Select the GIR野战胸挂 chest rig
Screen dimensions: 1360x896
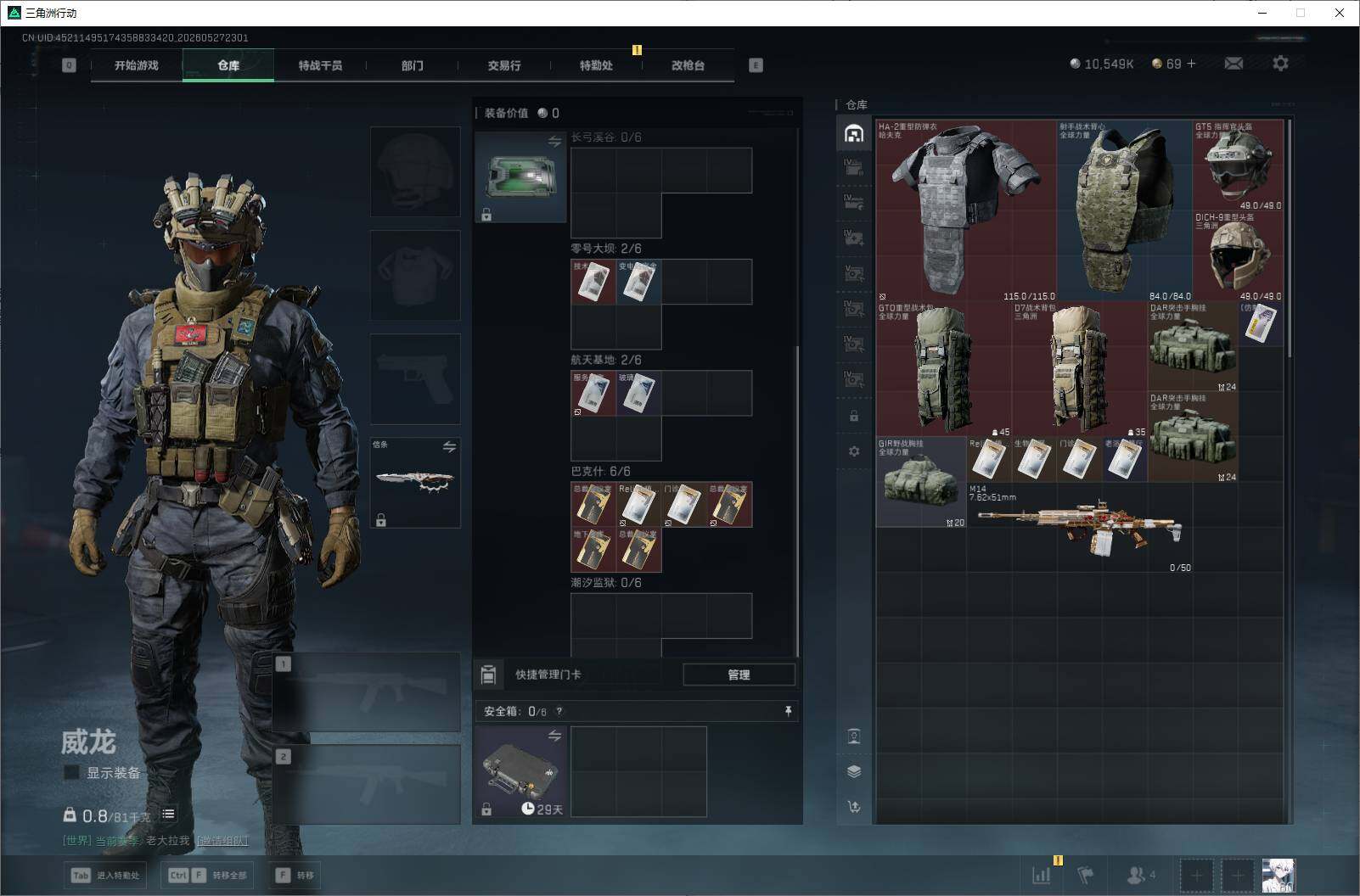point(921,482)
